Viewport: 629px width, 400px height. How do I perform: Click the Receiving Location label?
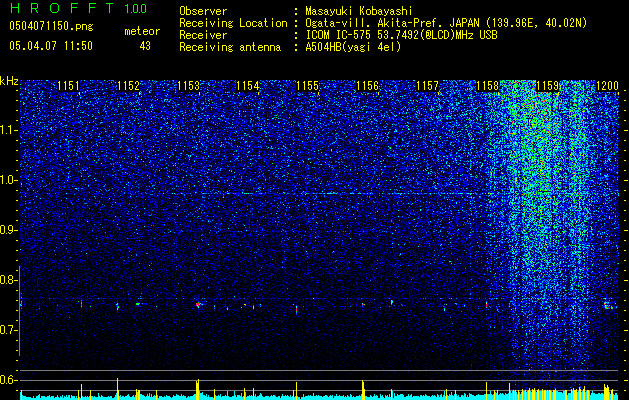click(x=233, y=23)
